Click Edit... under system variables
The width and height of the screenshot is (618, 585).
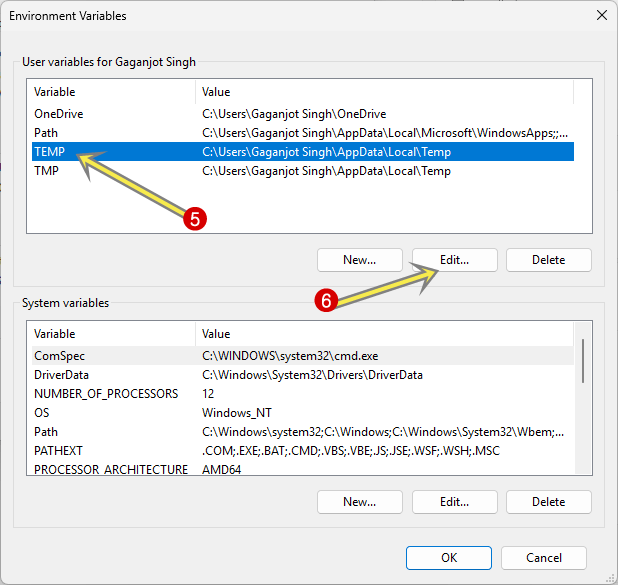(x=454, y=501)
